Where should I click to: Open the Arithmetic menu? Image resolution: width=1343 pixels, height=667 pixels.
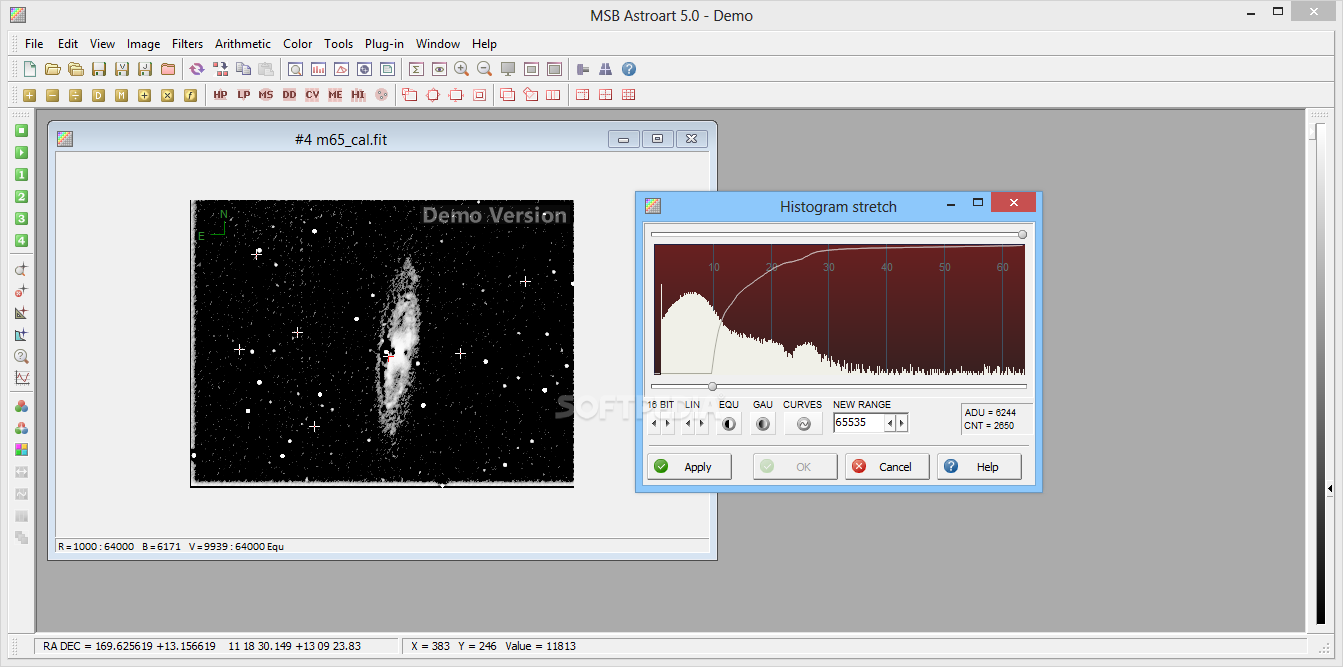[x=243, y=44]
